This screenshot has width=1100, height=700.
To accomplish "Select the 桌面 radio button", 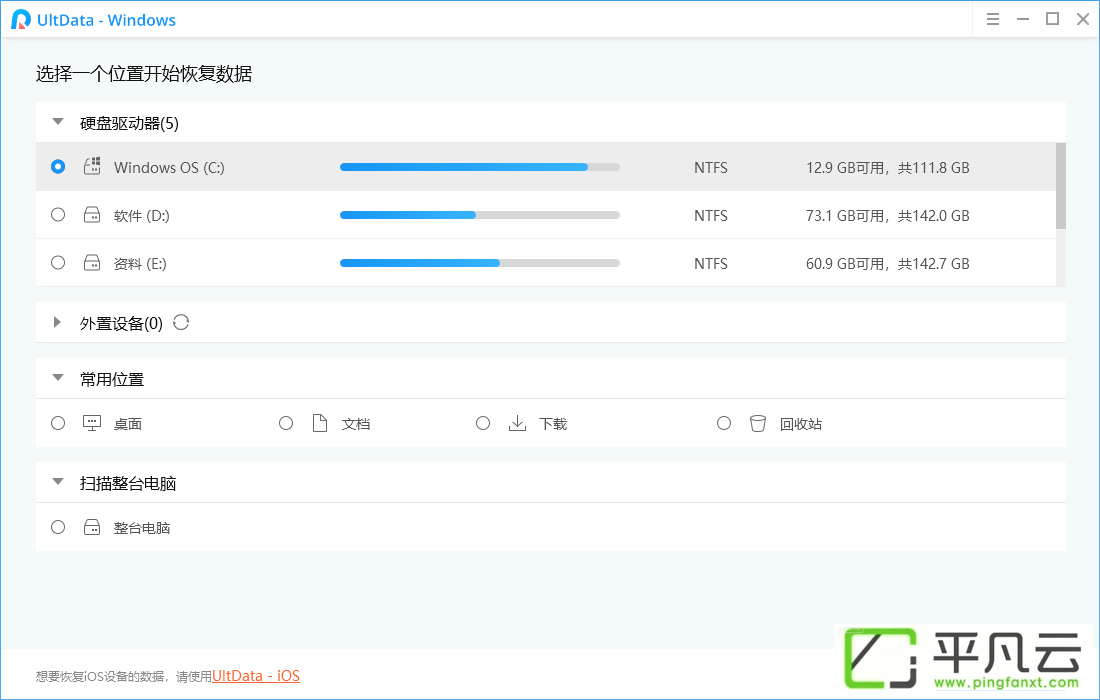I will coord(58,423).
